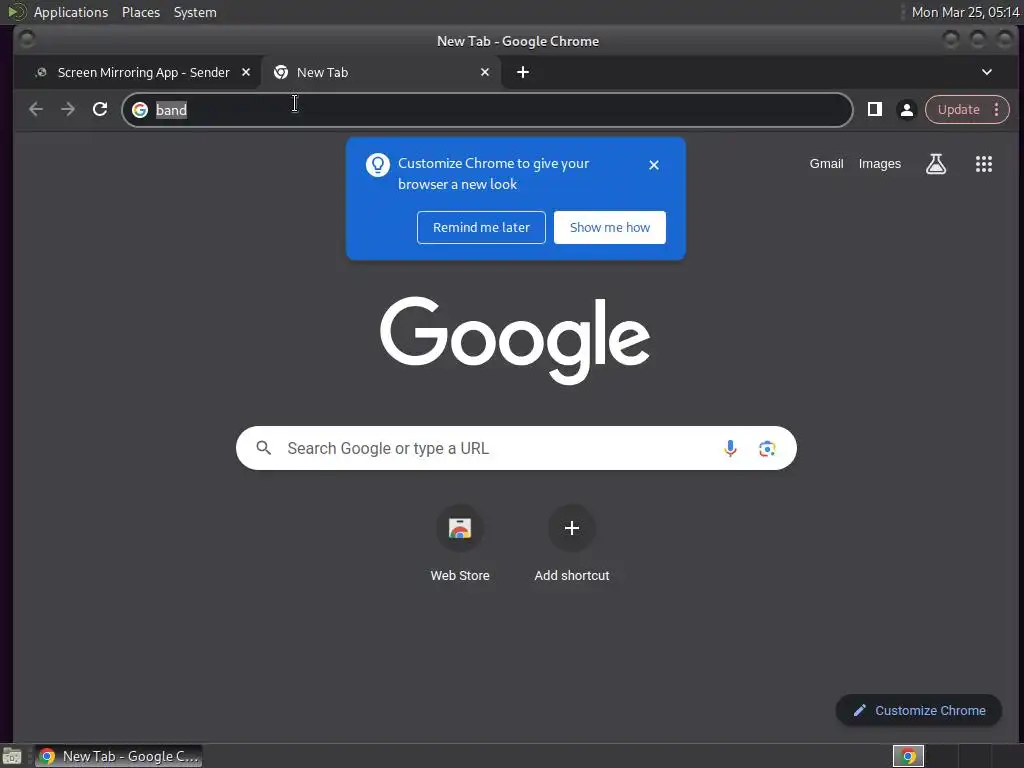
Task: Click the show desktop icon in bottom panel
Action: click(x=12, y=756)
